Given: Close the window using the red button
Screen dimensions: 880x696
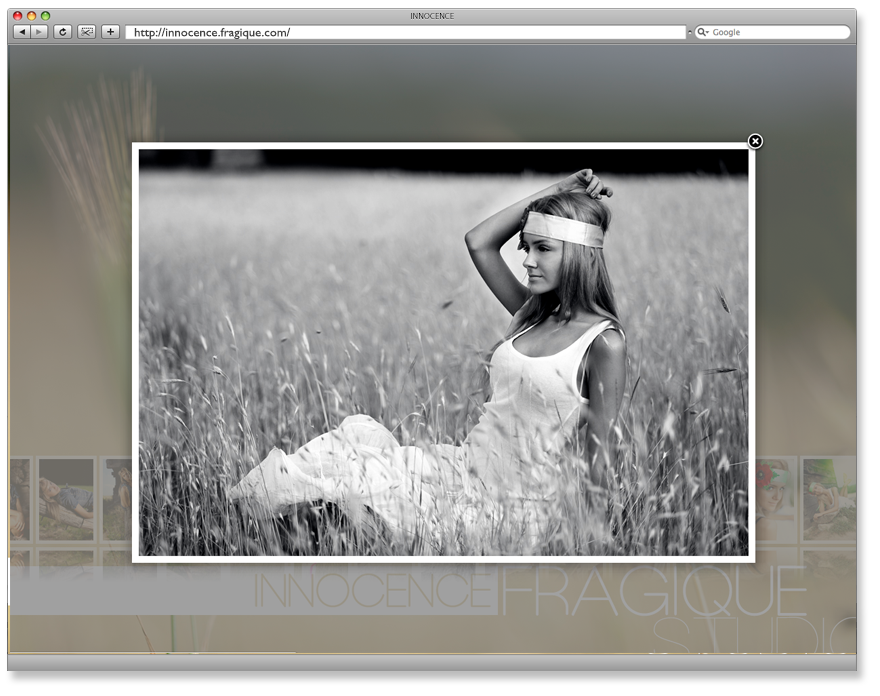Looking at the screenshot, I should (17, 16).
